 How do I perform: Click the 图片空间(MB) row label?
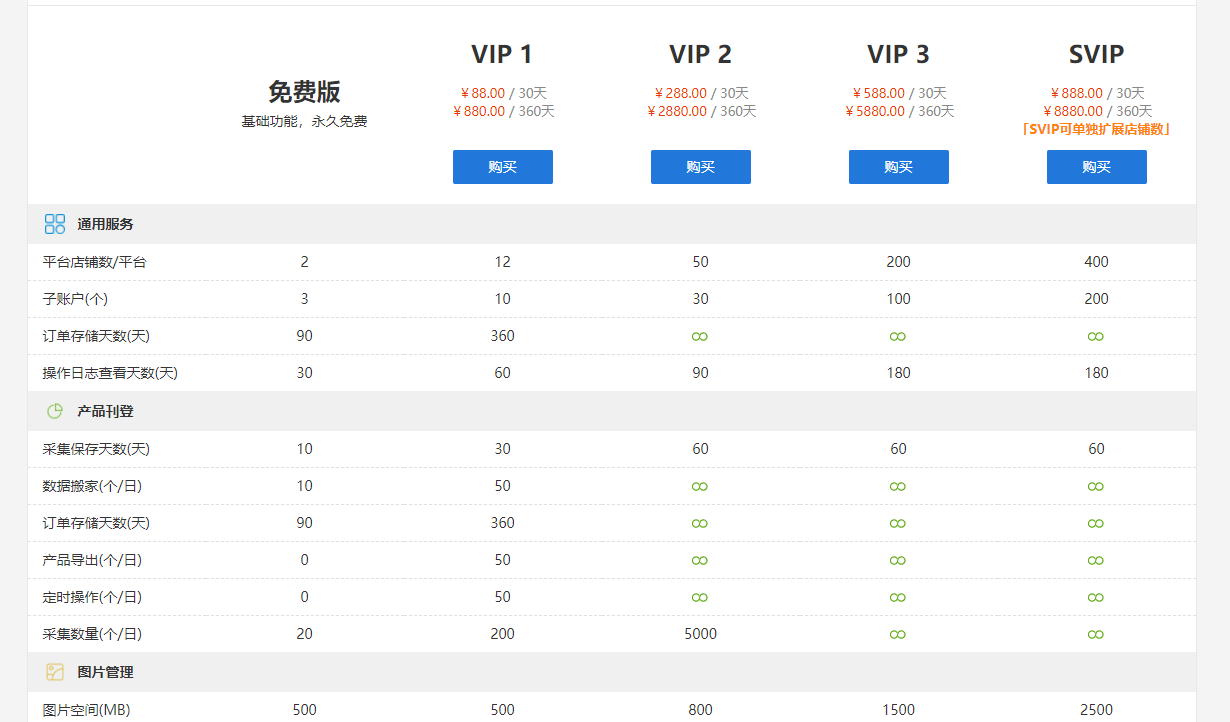pyautogui.click(x=86, y=710)
